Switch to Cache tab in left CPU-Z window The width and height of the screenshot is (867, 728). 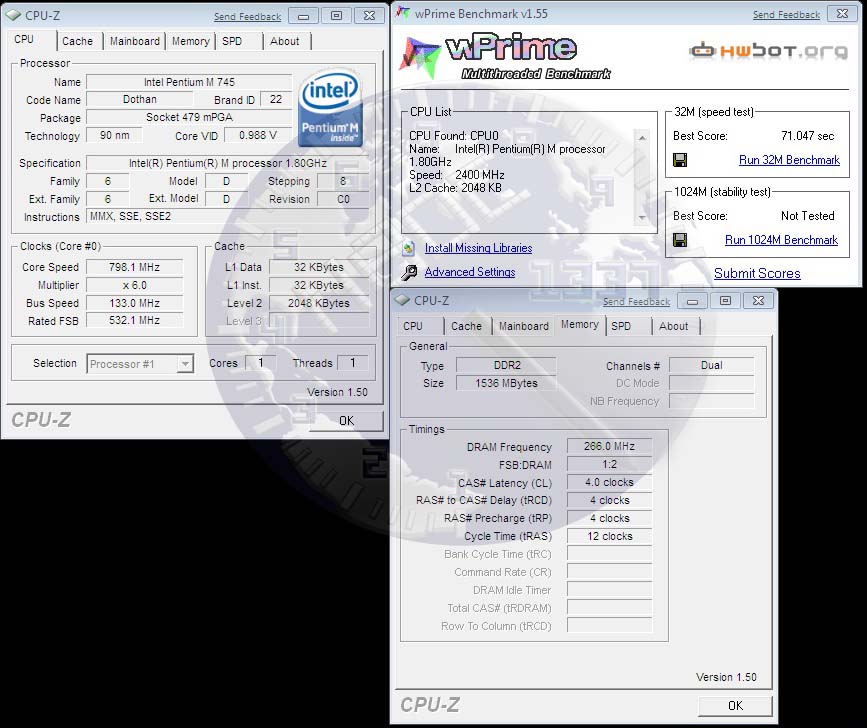[x=77, y=41]
